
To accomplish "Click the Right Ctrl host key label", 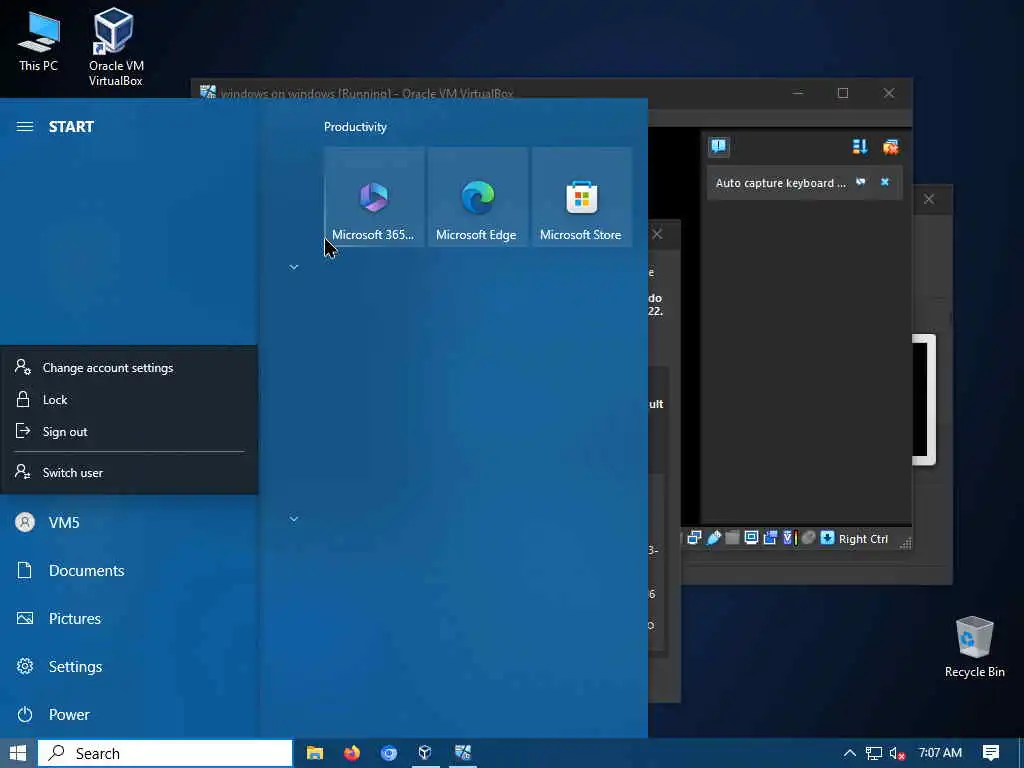I will (863, 539).
